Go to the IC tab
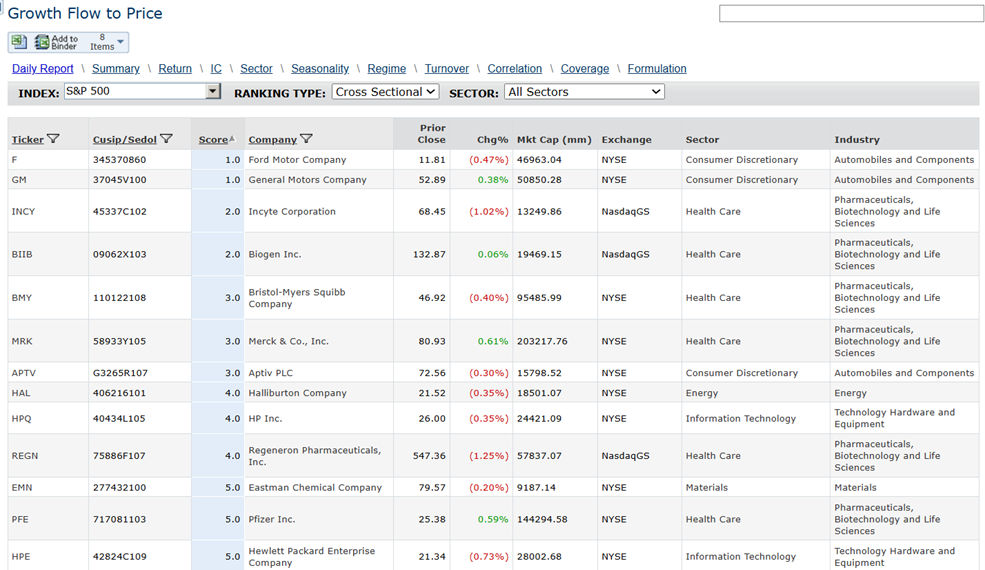985x570 pixels. coord(216,69)
